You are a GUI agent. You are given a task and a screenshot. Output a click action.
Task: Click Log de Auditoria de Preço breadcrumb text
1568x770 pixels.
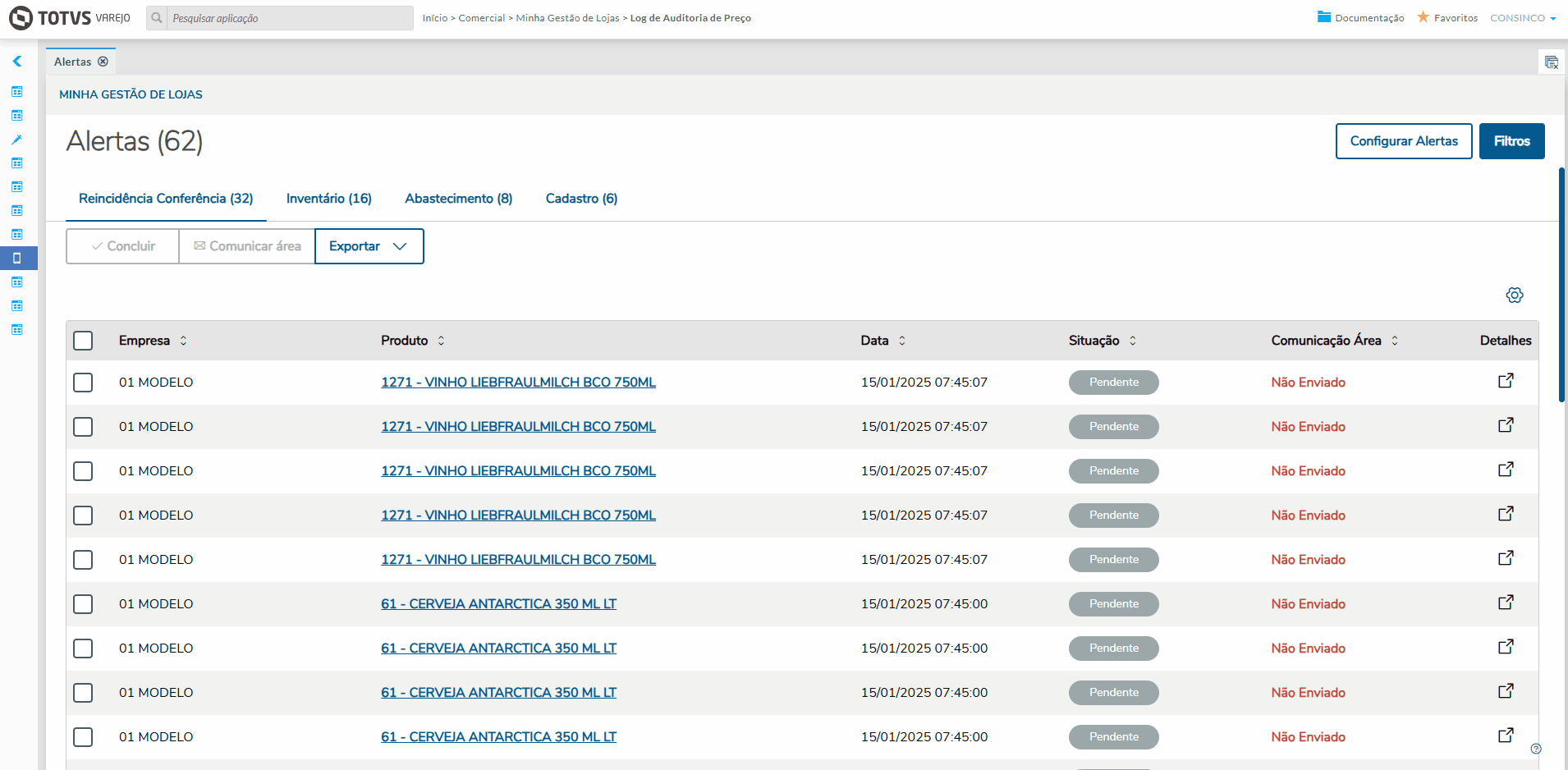(690, 18)
